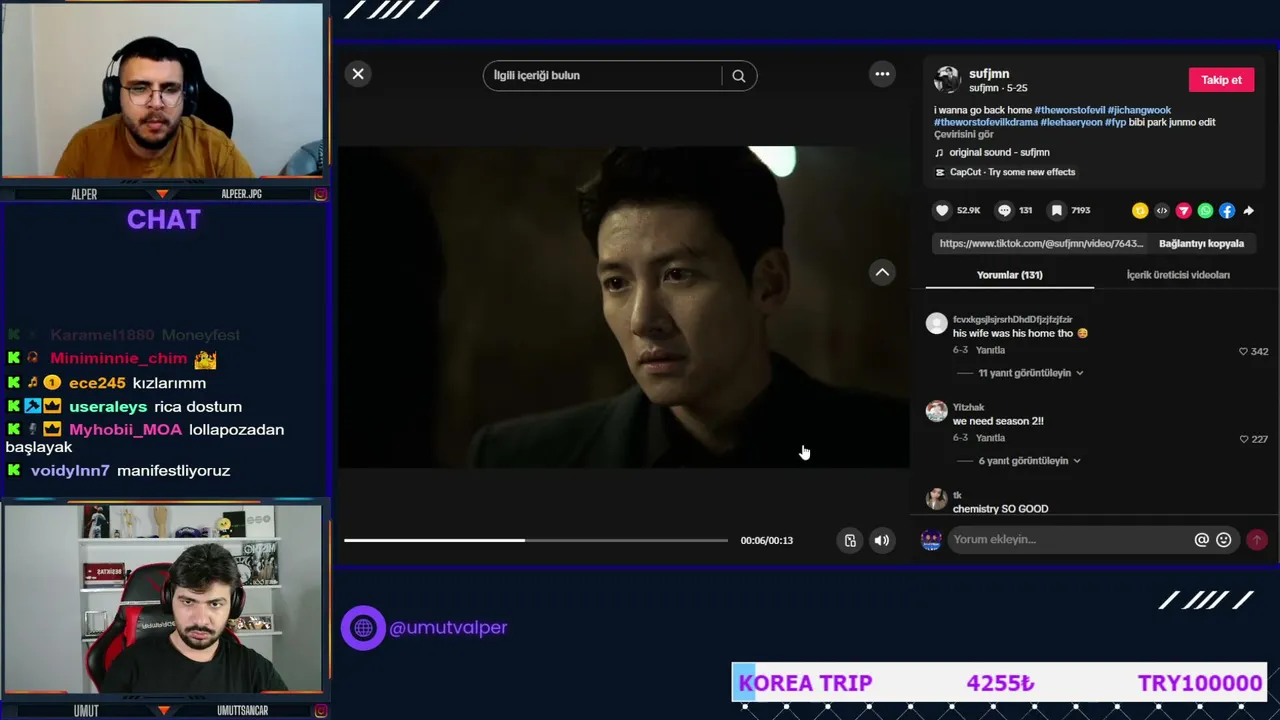The image size is (1280, 720).
Task: Save the video with bookmark icon
Action: click(1056, 211)
